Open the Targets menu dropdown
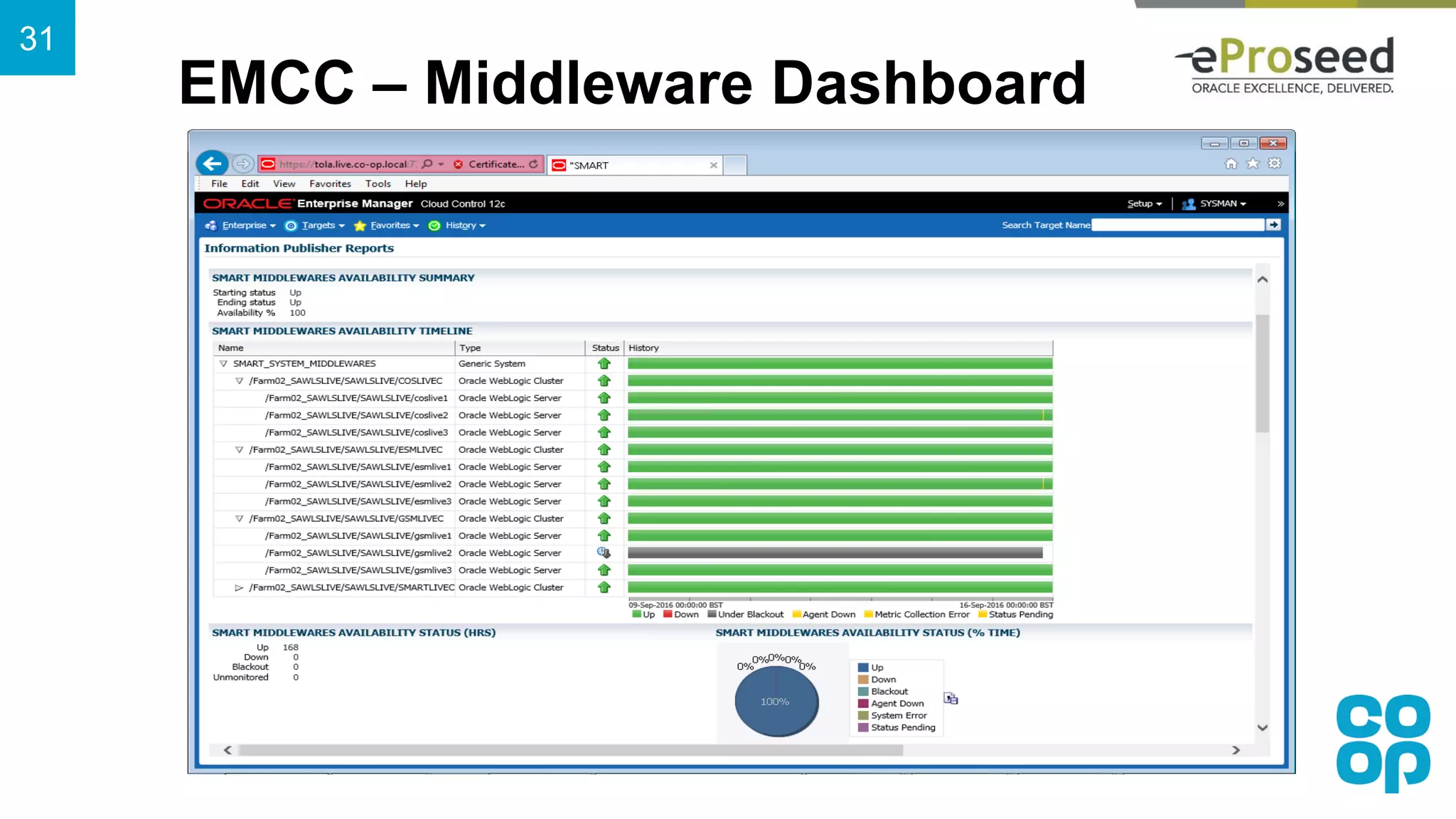Image resolution: width=1456 pixels, height=819 pixels. click(314, 225)
